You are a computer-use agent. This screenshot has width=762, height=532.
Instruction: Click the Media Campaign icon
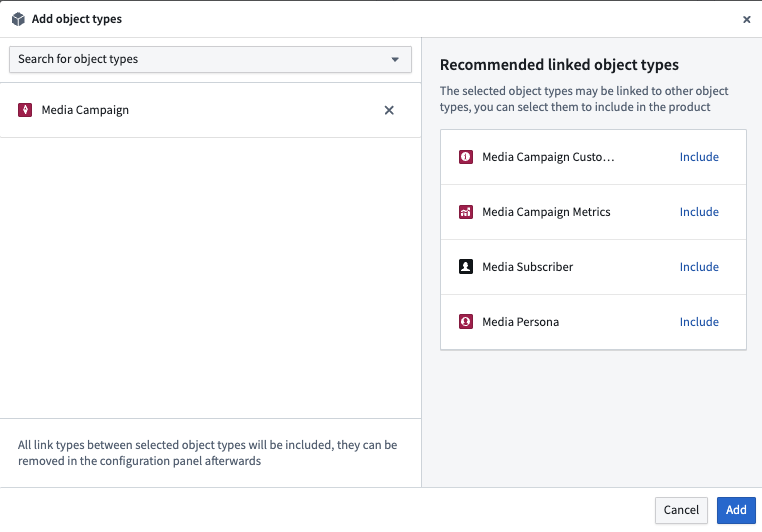coord(25,110)
